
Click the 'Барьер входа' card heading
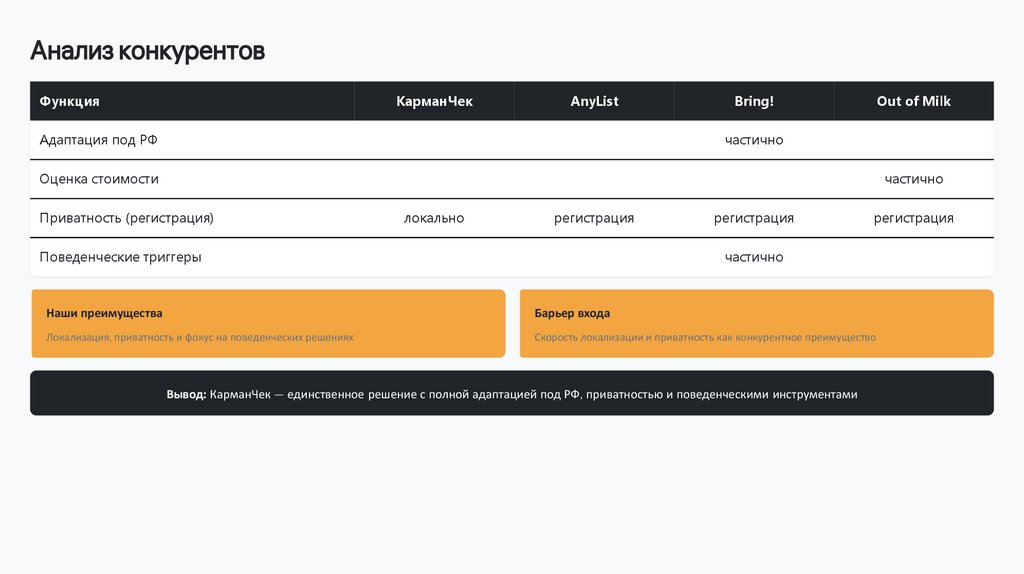(x=572, y=313)
